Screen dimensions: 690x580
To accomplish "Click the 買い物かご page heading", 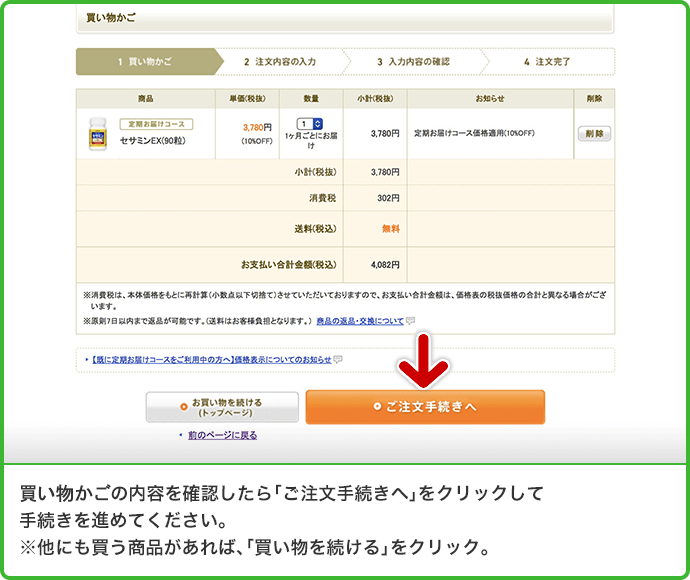I will tap(111, 18).
